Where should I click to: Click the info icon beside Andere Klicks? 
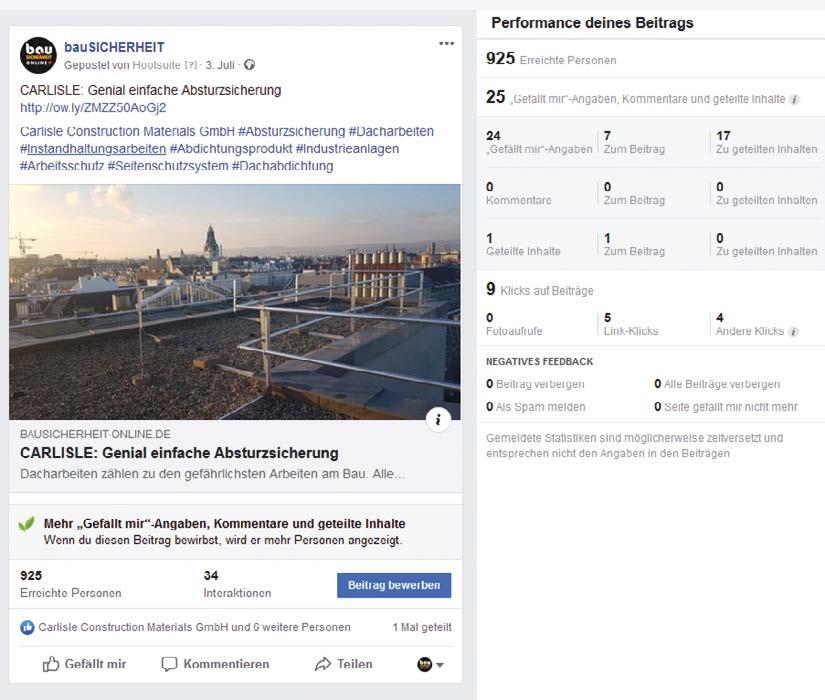[793, 332]
